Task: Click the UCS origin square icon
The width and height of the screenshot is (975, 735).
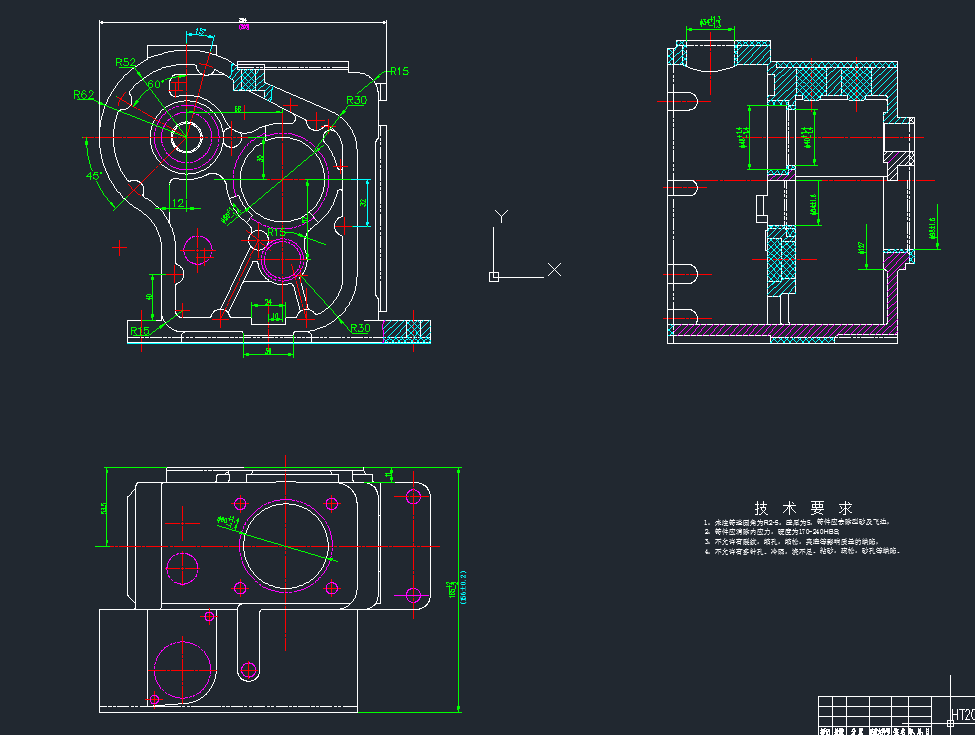Action: tap(494, 277)
